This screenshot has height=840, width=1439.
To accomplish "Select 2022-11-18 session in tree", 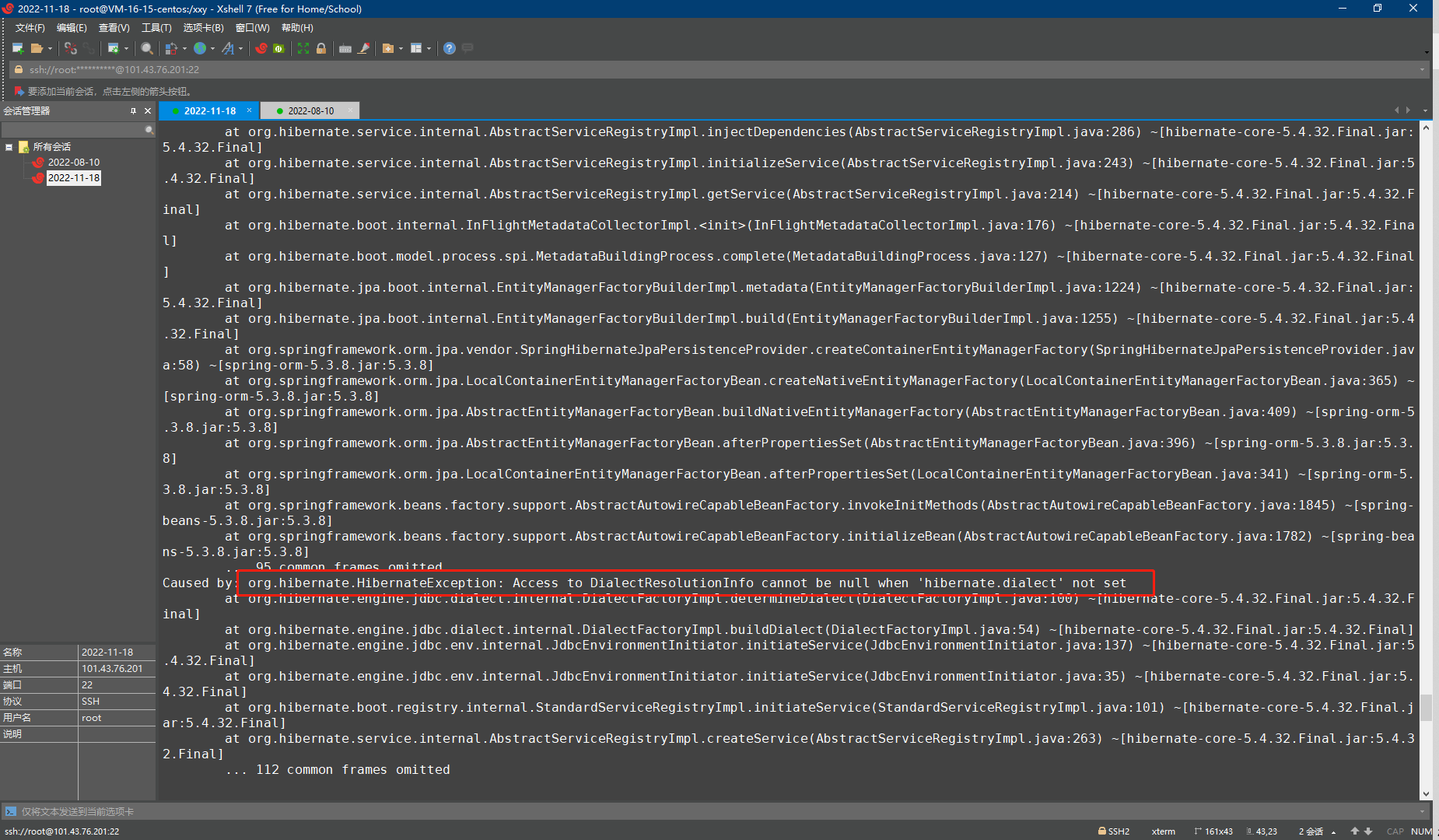I will point(74,178).
